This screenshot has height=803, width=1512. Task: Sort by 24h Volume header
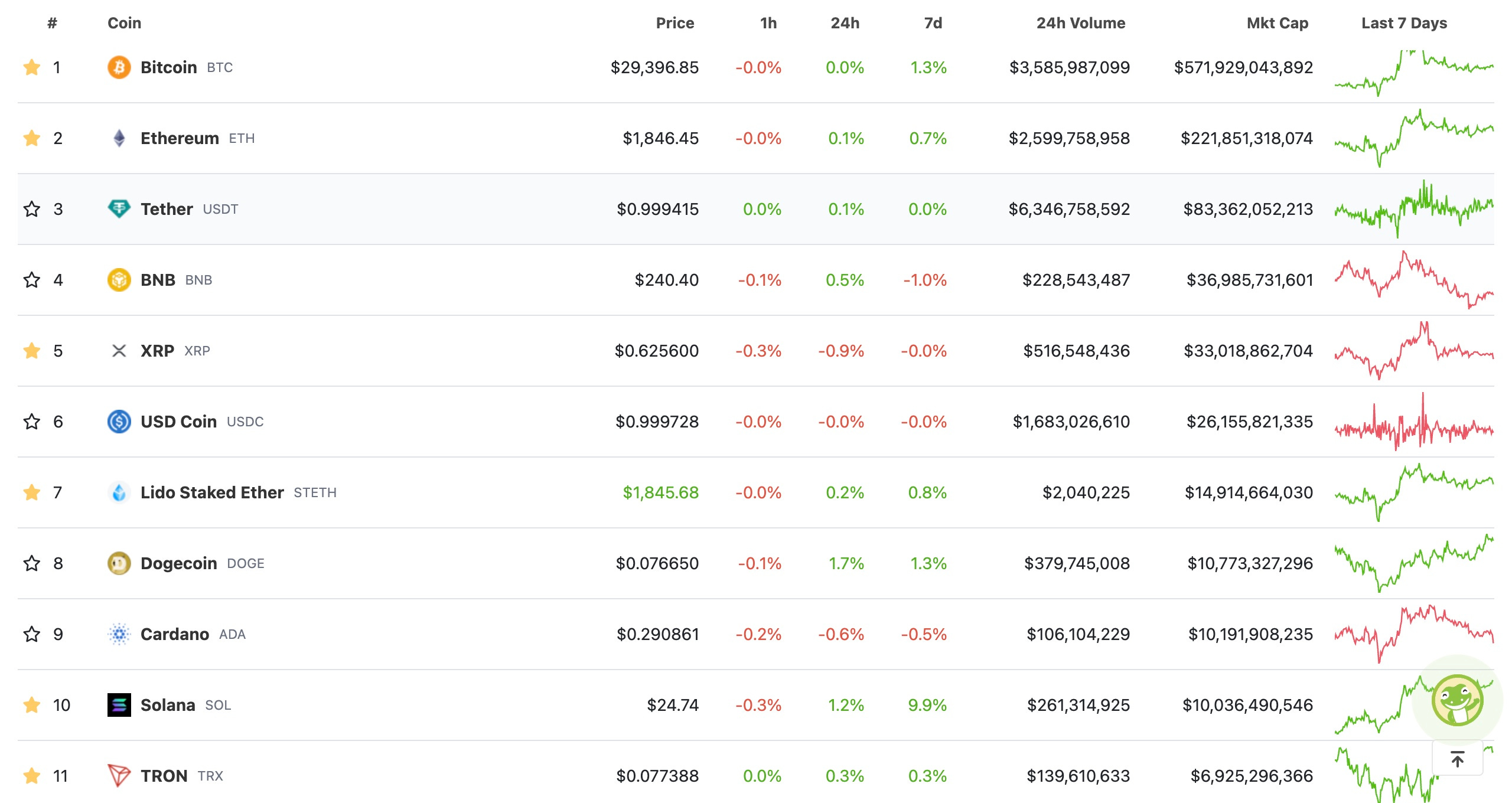pos(1081,23)
